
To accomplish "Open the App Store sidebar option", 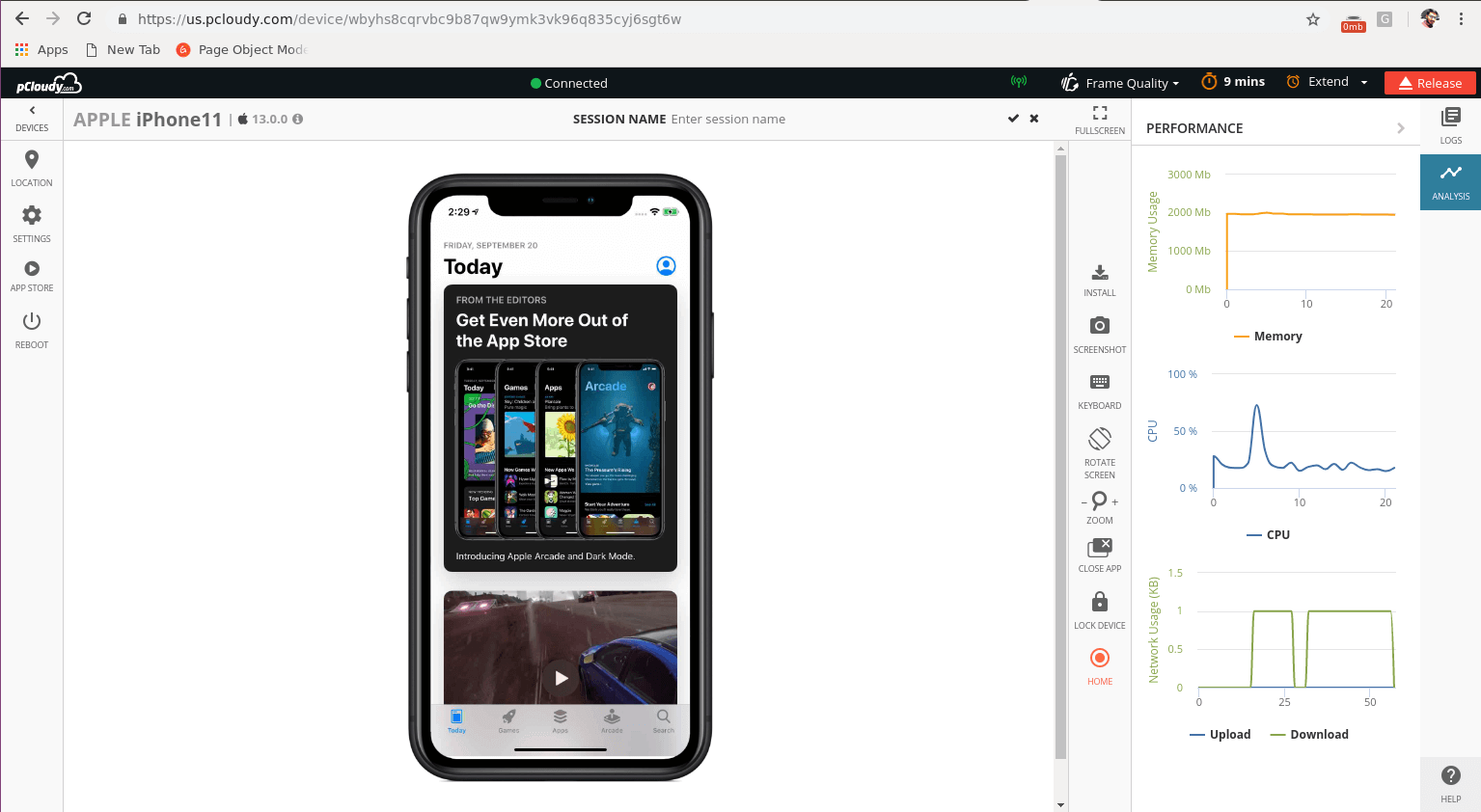I will tap(32, 276).
